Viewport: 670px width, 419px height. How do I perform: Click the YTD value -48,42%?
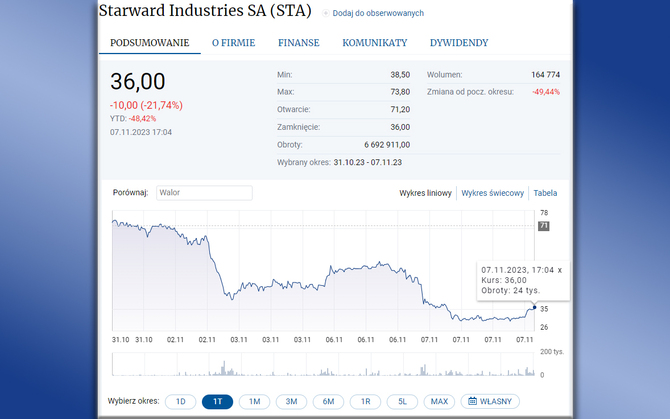(x=142, y=119)
